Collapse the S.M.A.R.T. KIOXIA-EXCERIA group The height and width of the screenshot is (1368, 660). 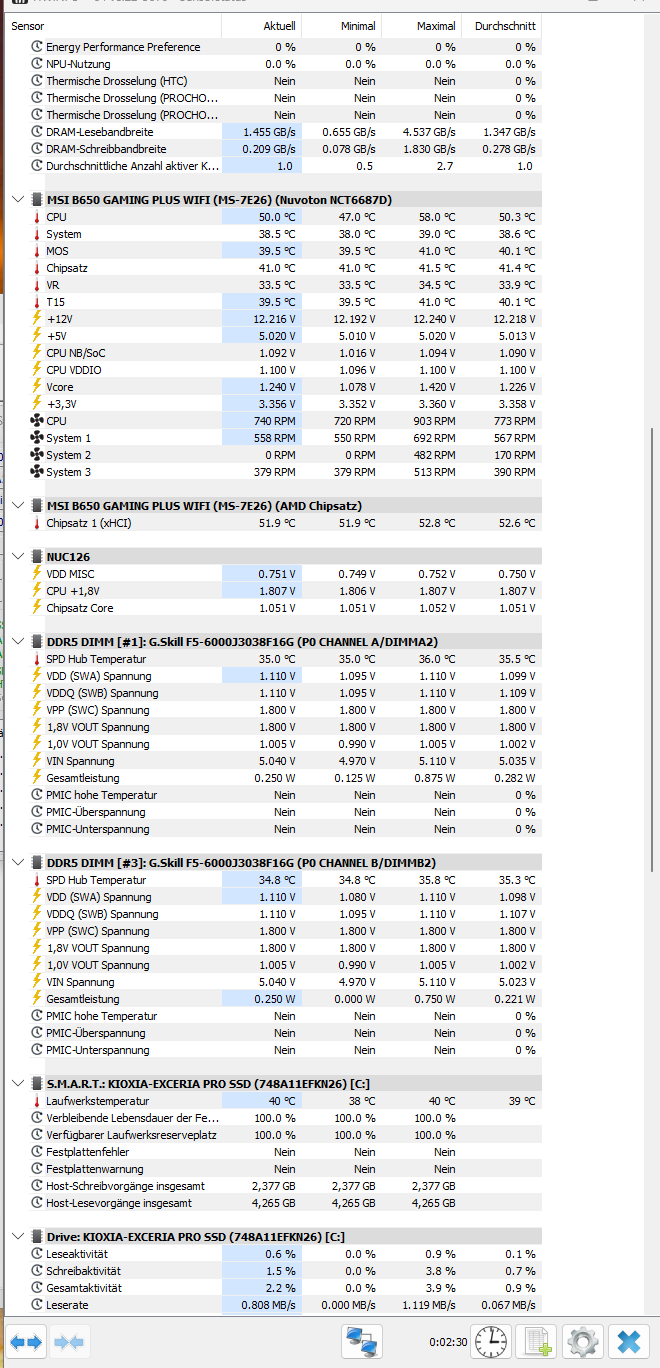(x=17, y=1084)
